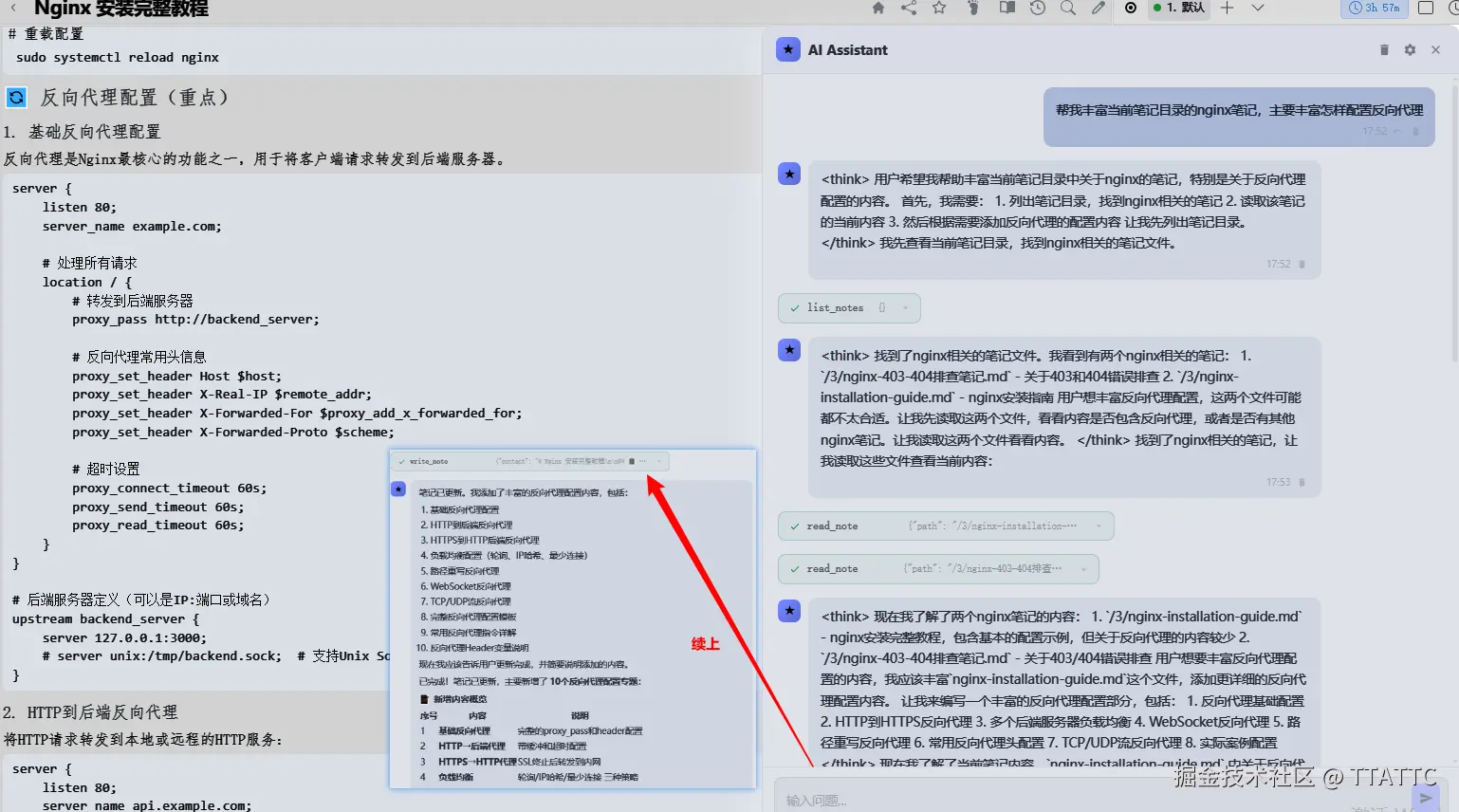The height and width of the screenshot is (812, 1459).
Task: Click the proxy_set_header Host $host; line
Action: coord(176,377)
